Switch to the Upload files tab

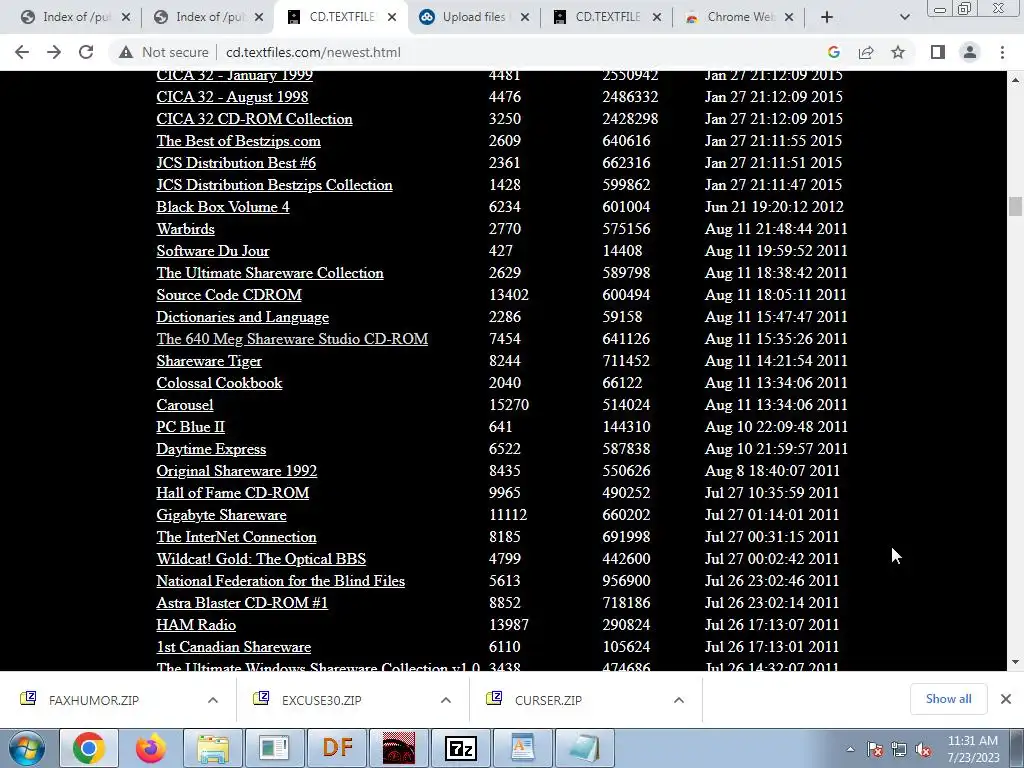(x=473, y=17)
